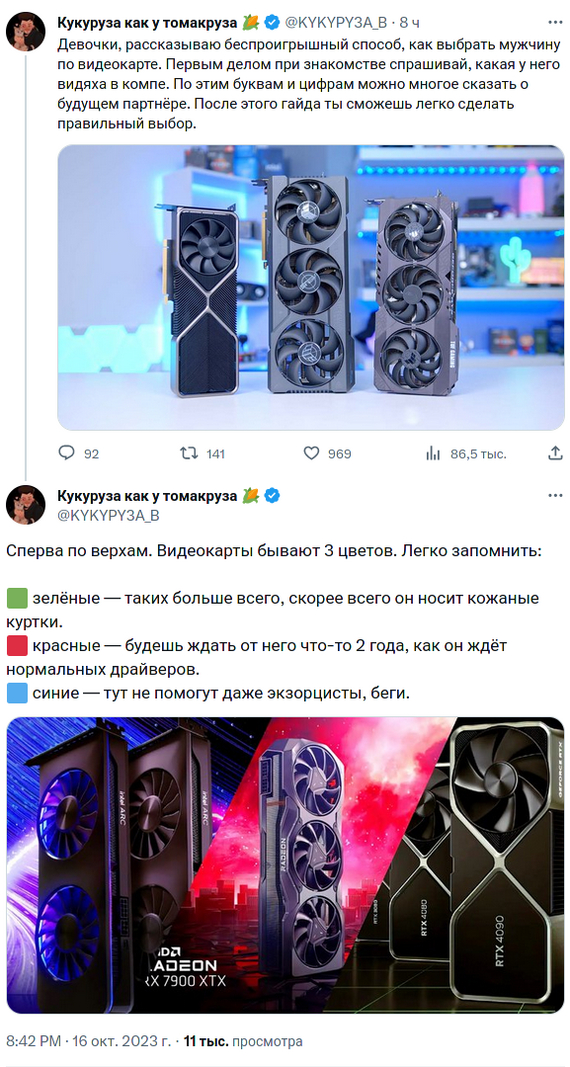This screenshot has width=570, height=1067.
Task: Open profile avatar of the second tweet
Action: 25,505
